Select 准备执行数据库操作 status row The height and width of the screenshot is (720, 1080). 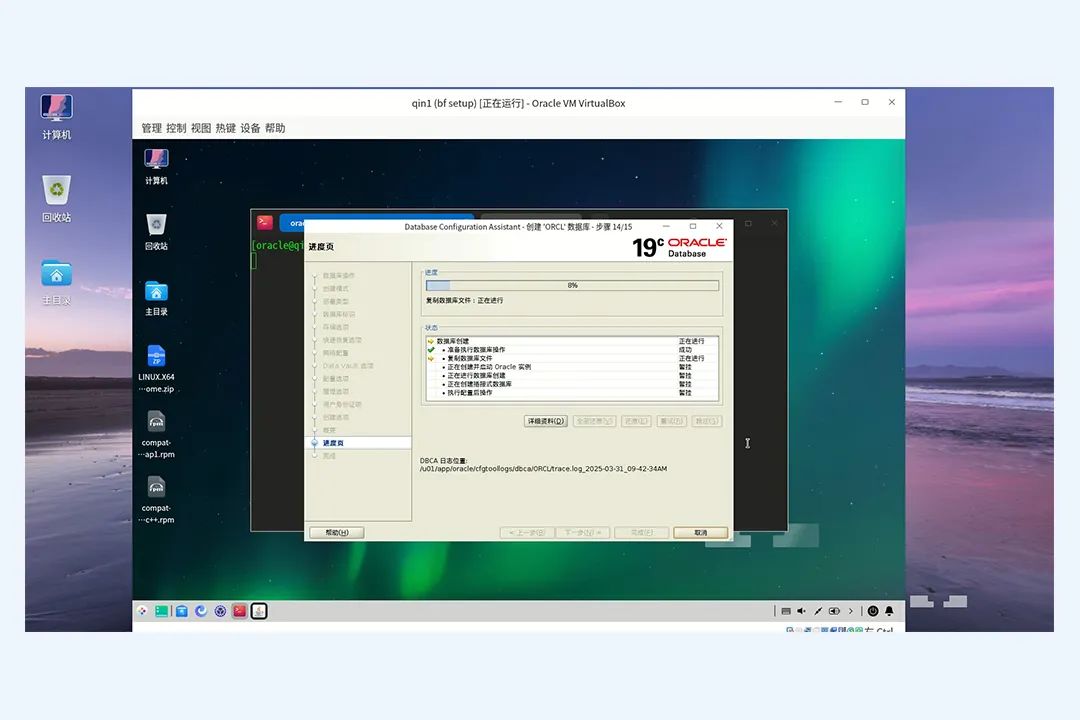point(572,349)
